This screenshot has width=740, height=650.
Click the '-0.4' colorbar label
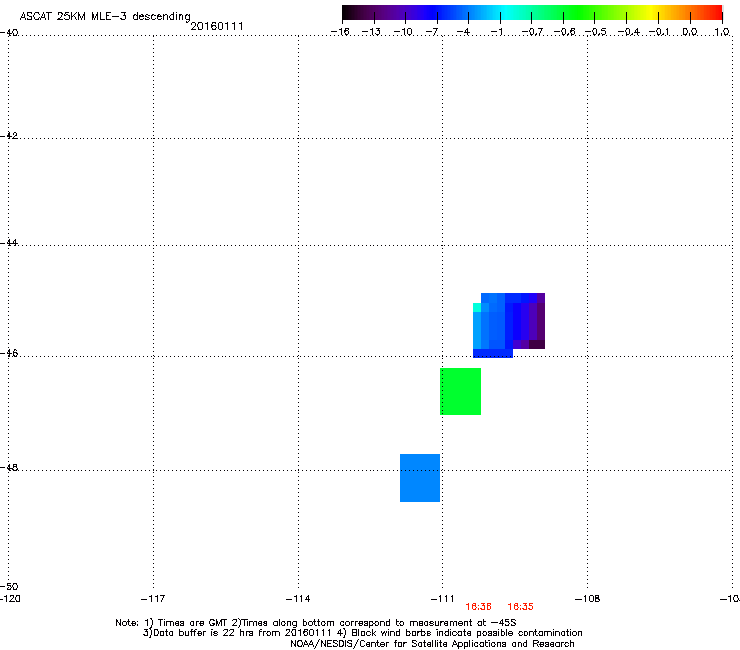[629, 32]
